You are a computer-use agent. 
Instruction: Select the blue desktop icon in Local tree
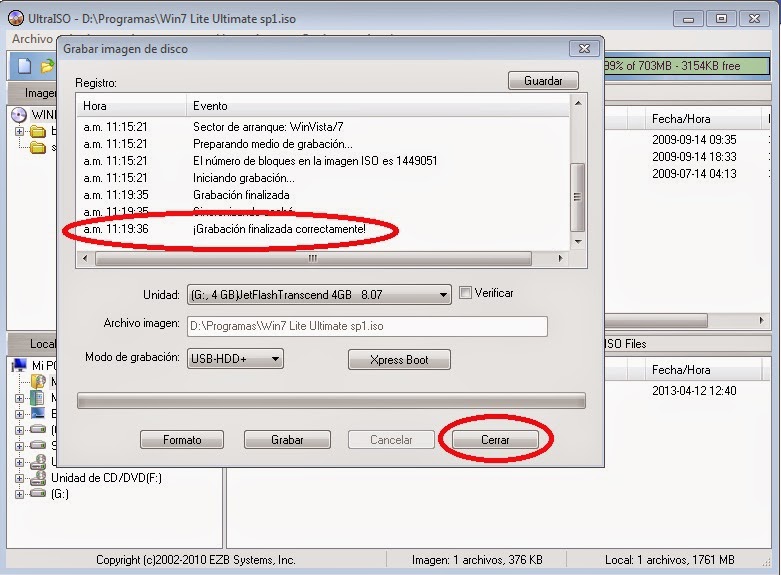pos(38,414)
